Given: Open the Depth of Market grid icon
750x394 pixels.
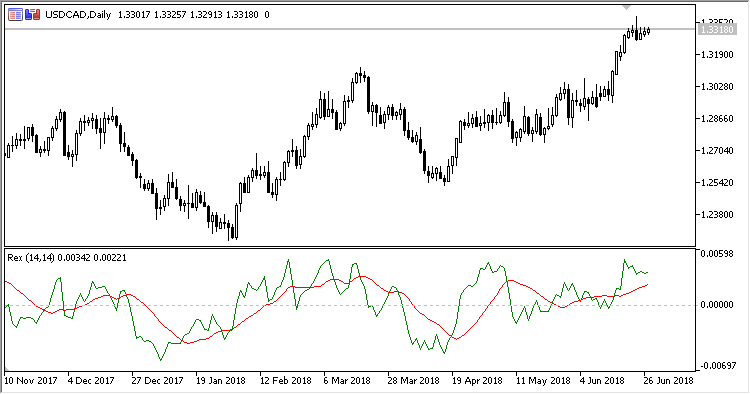Looking at the screenshot, I should tap(15, 15).
